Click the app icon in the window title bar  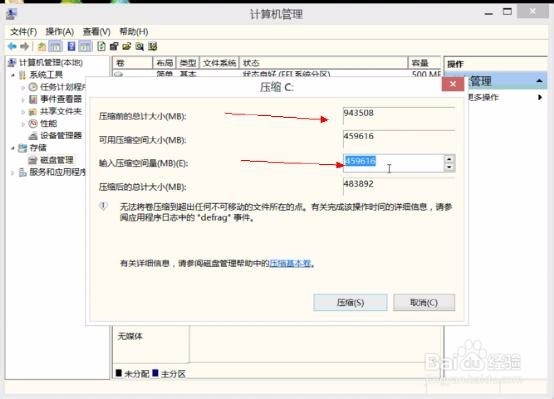pyautogui.click(x=11, y=14)
